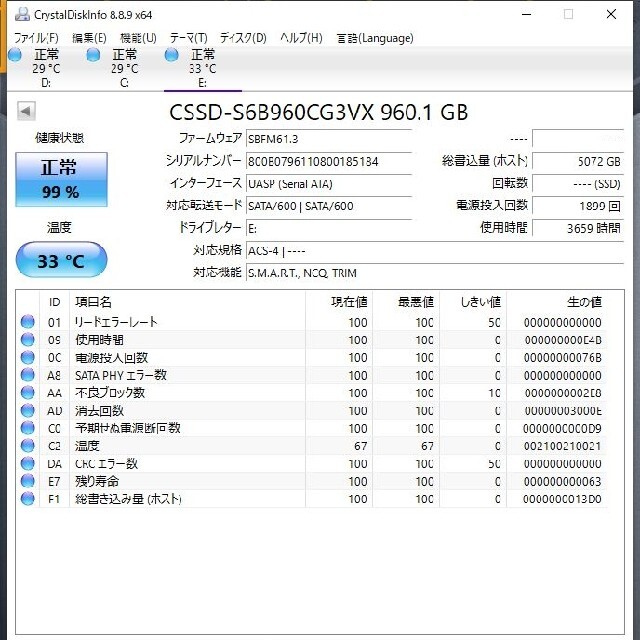The width and height of the screenshot is (640, 640).
Task: Open the 編集(E) menu
Action: click(x=89, y=38)
